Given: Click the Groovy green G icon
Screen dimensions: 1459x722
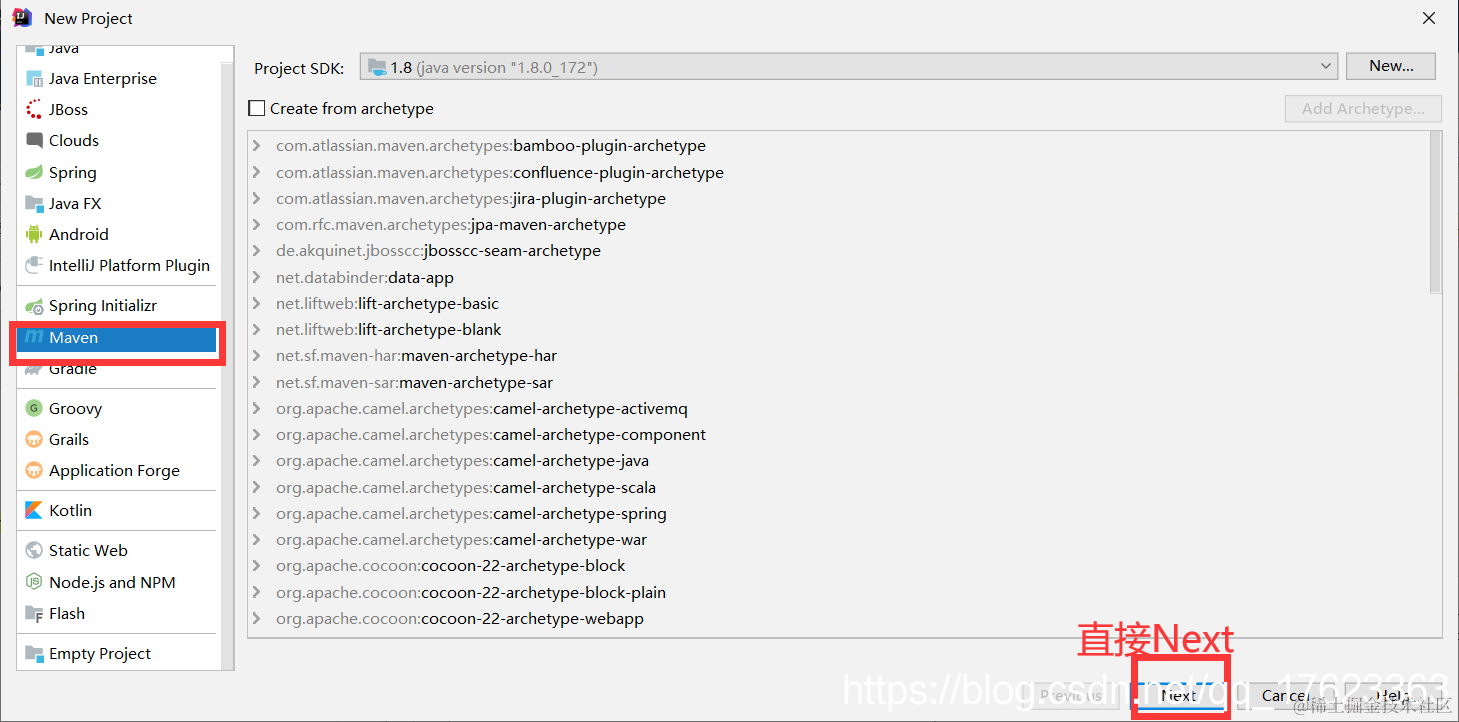Looking at the screenshot, I should coord(34,409).
